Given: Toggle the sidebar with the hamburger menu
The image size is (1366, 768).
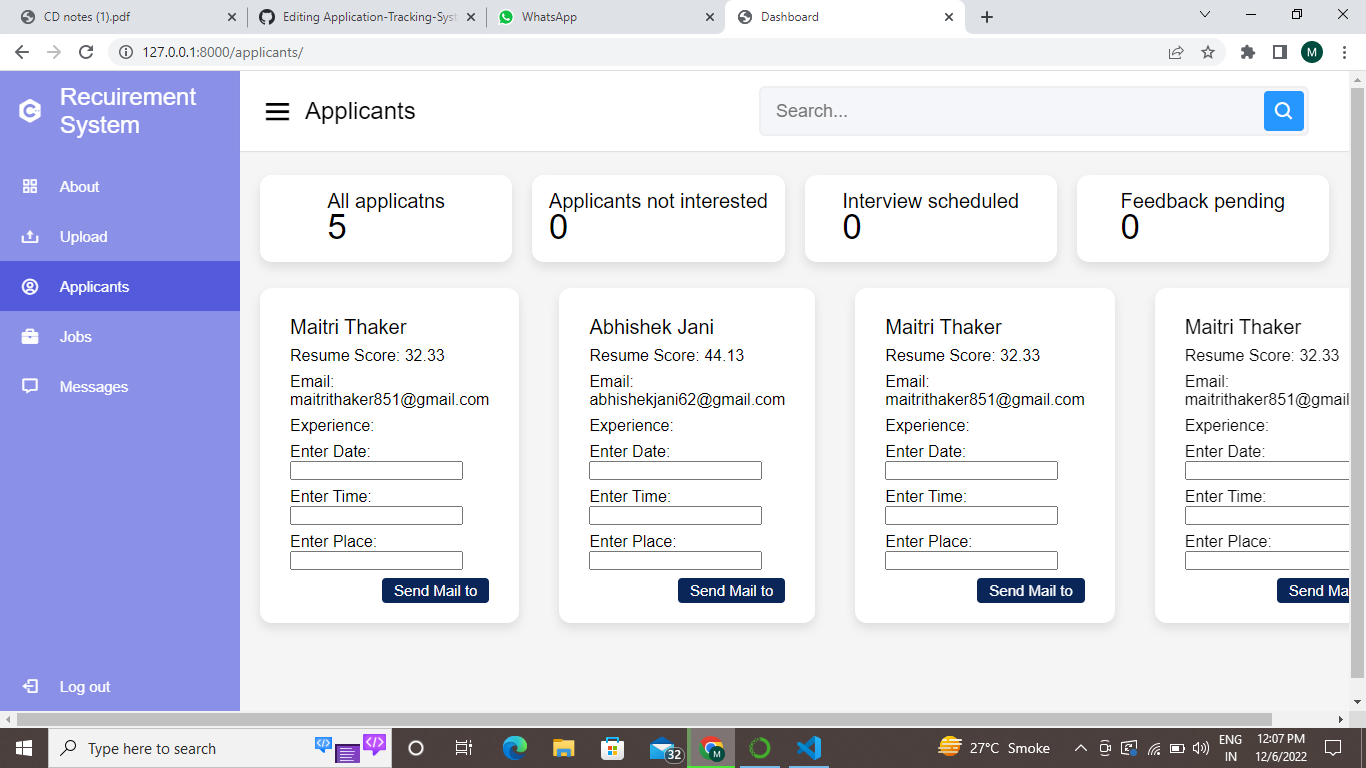Looking at the screenshot, I should click(277, 111).
